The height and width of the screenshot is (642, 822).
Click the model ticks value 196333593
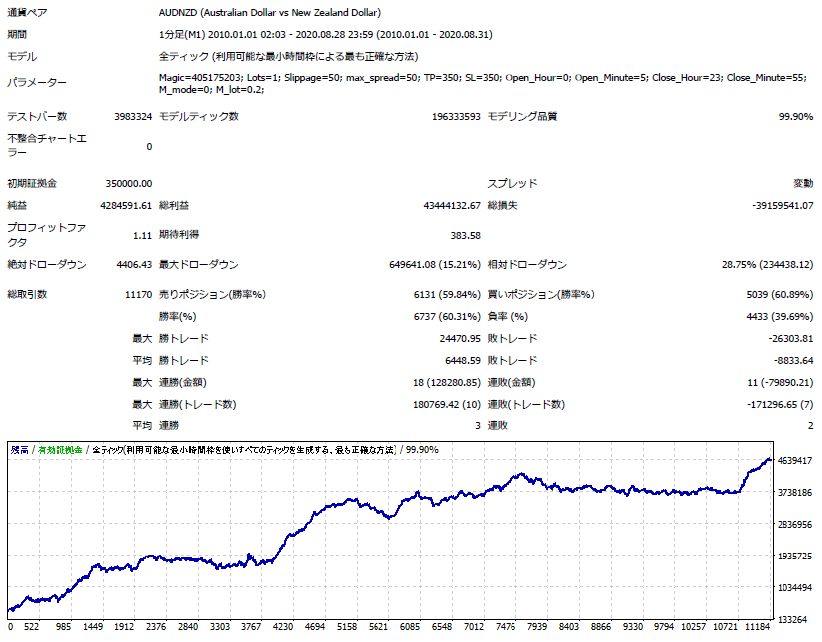[x=456, y=116]
